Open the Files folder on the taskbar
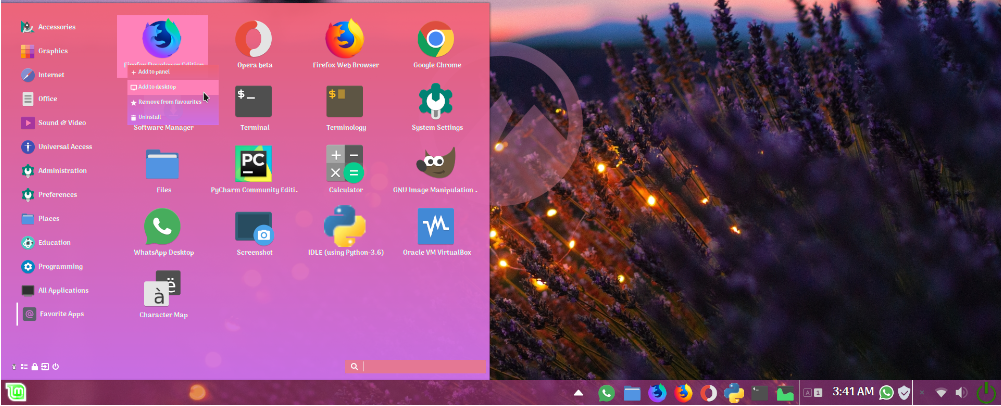The height and width of the screenshot is (406, 1001). coord(631,393)
